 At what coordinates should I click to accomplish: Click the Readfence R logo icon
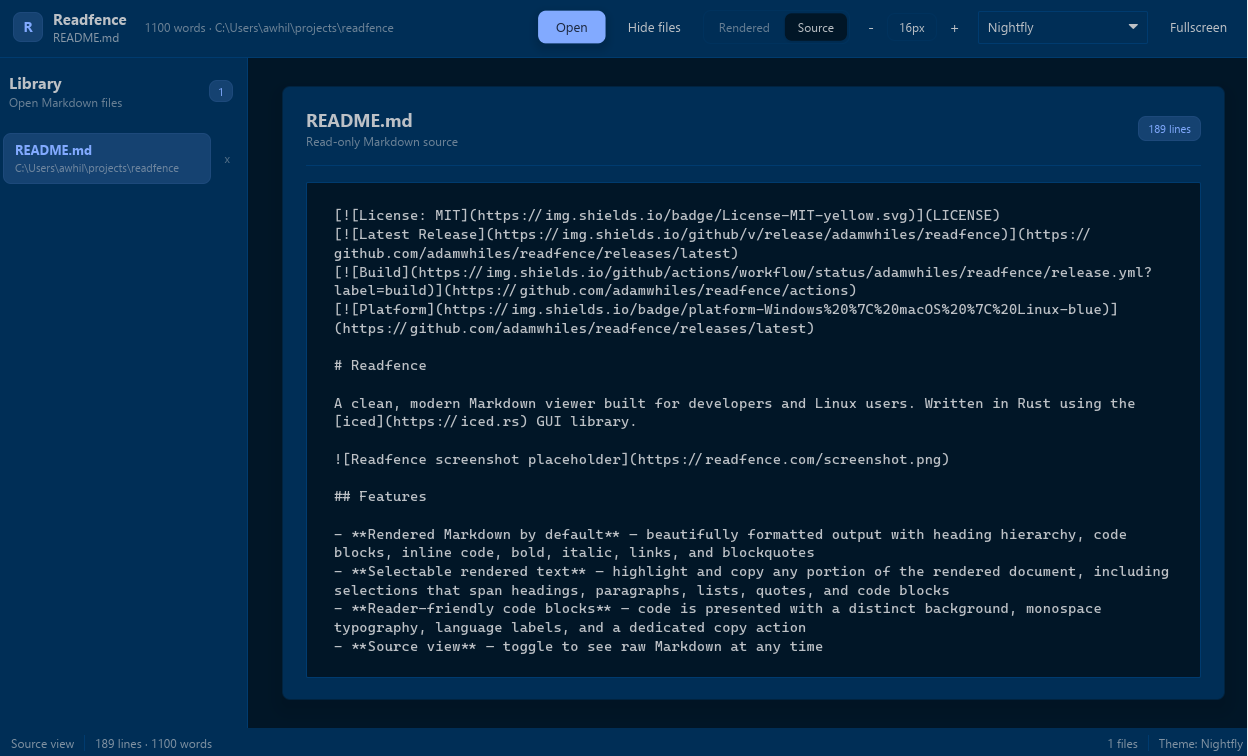click(28, 27)
